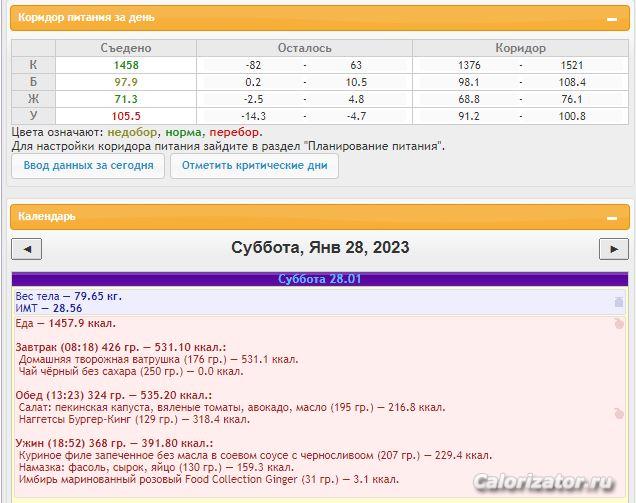Click the Вес тела 79.65 кг line

[68, 296]
